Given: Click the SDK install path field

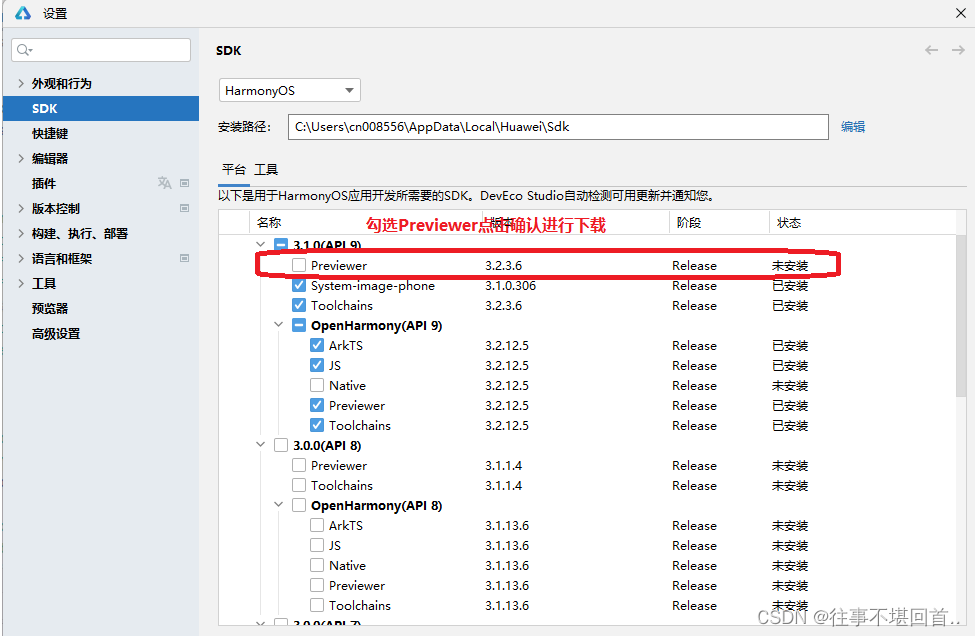Looking at the screenshot, I should click(x=558, y=127).
